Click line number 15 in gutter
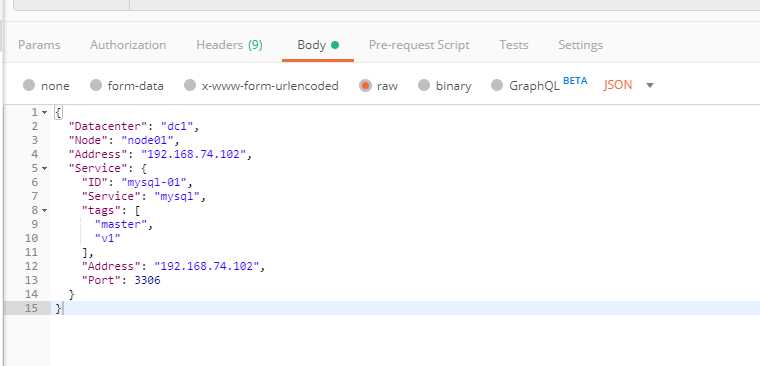Image resolution: width=760 pixels, height=366 pixels. tap(31, 308)
